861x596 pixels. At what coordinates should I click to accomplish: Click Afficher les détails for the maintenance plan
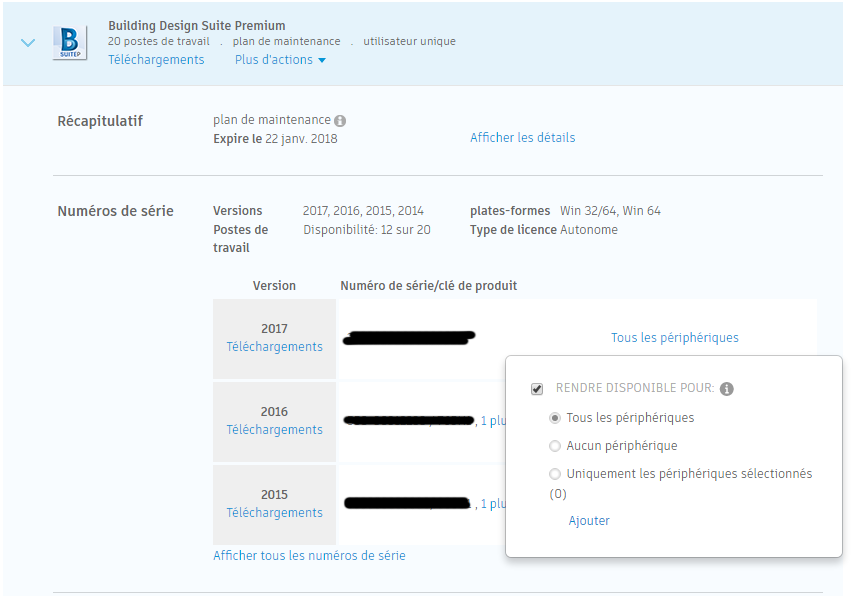point(522,138)
